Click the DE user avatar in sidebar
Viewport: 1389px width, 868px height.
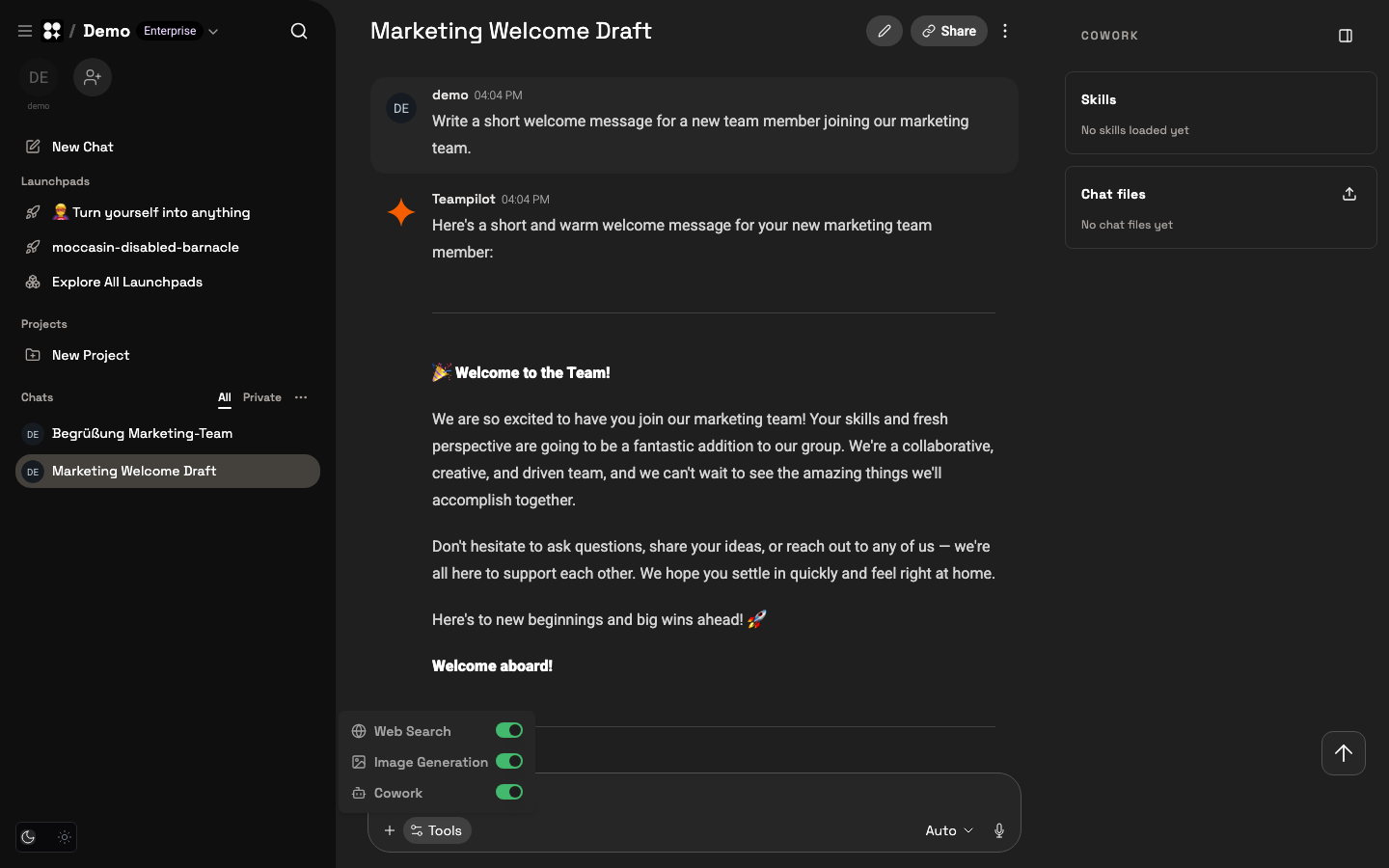tap(39, 77)
